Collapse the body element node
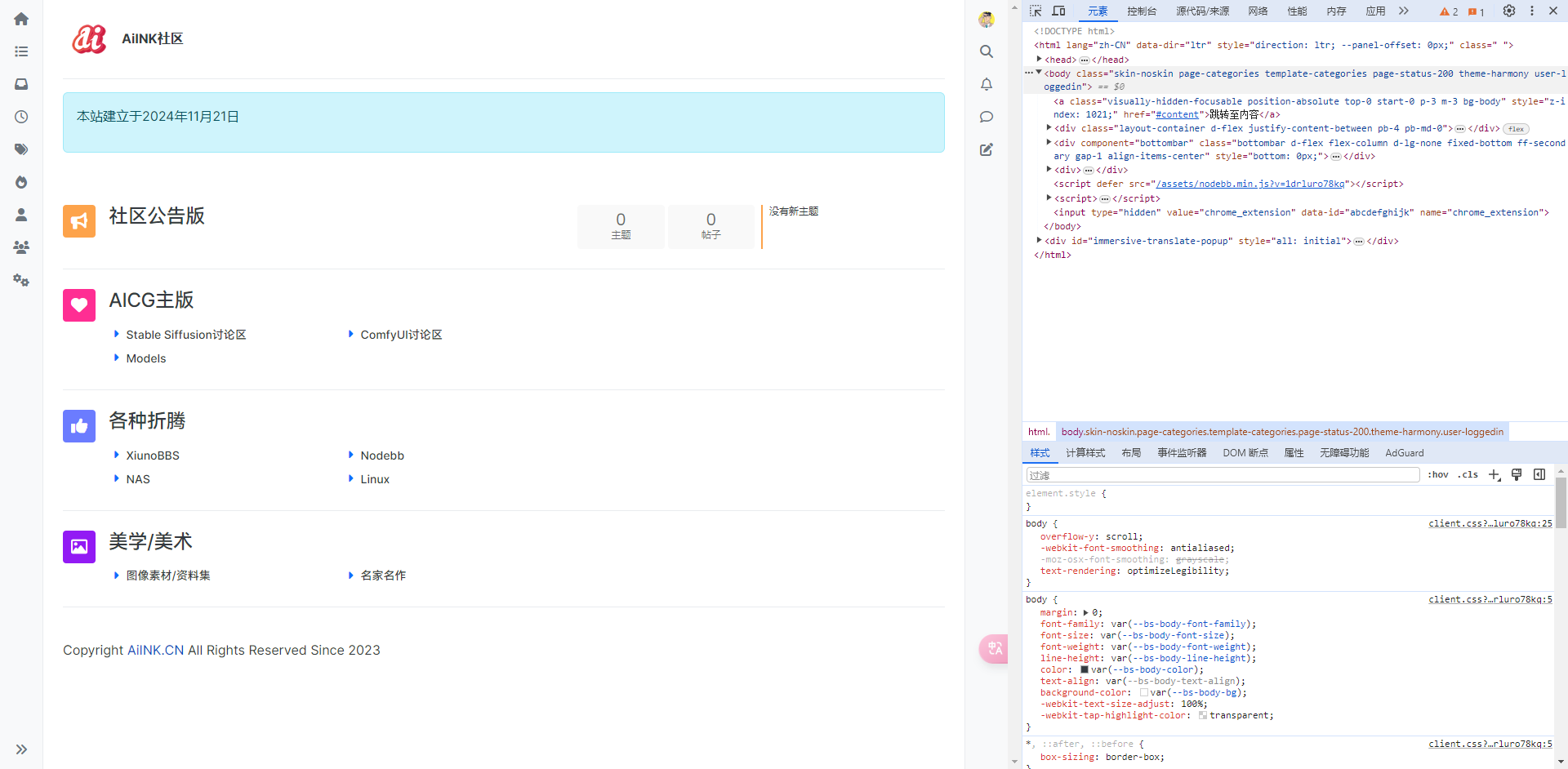This screenshot has width=1568, height=769. (x=1039, y=73)
